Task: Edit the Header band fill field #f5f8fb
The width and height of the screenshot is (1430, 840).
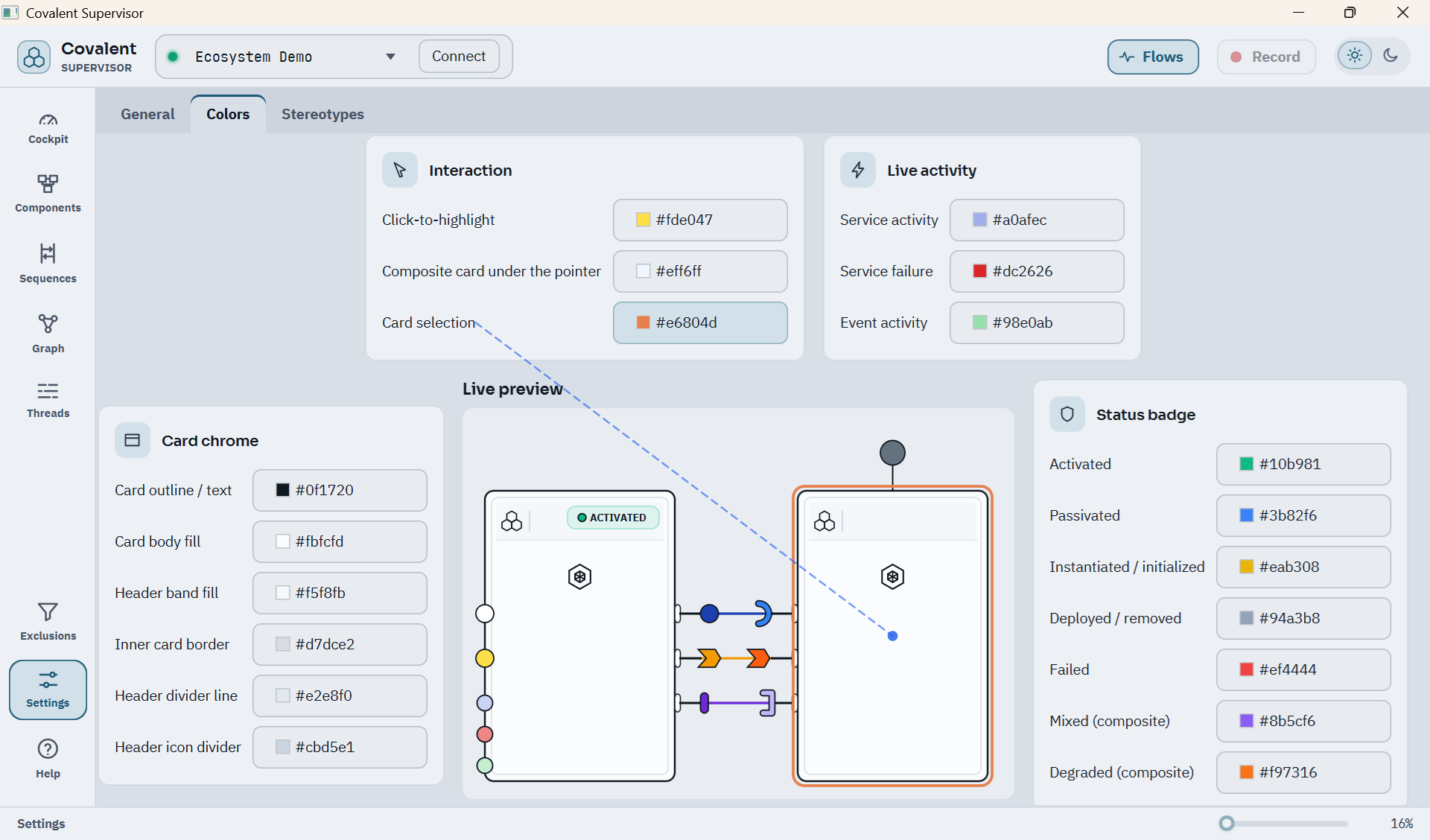Action: click(x=340, y=593)
